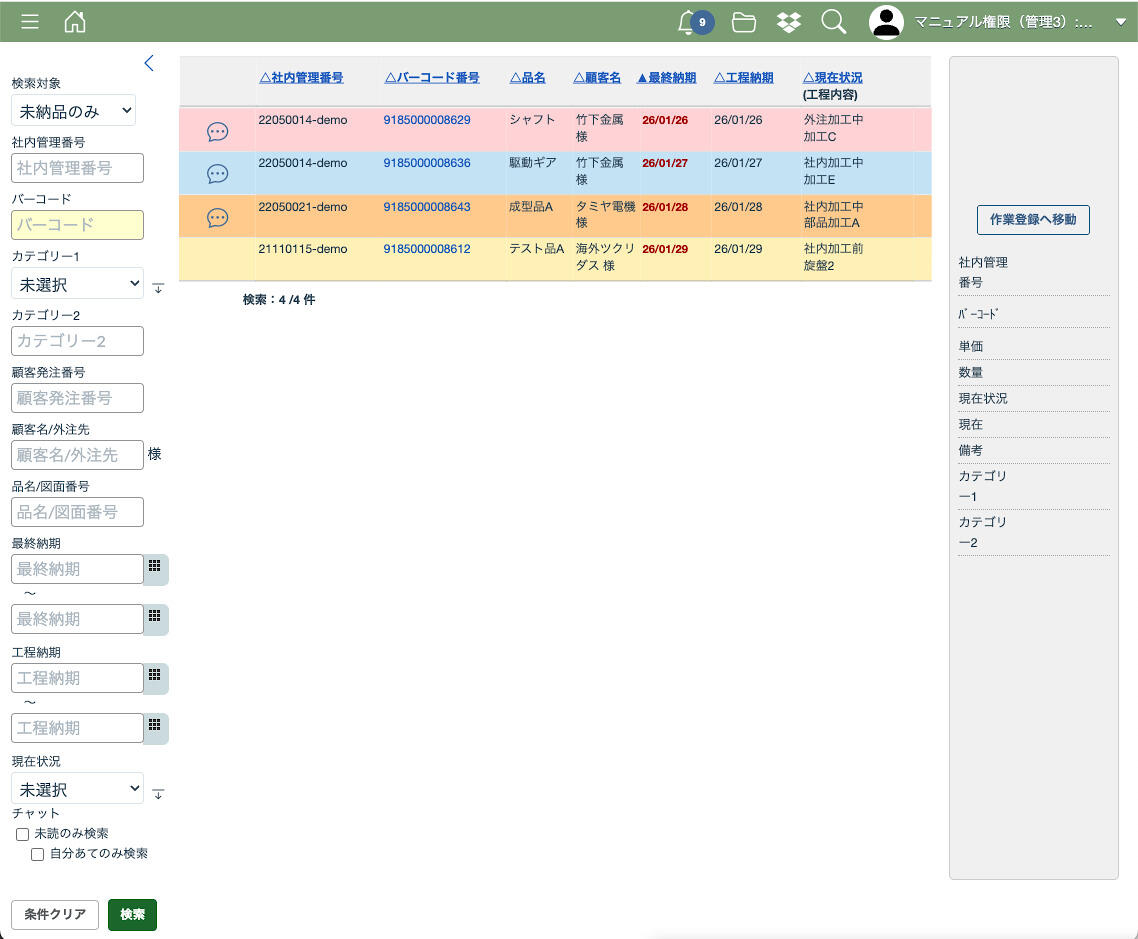
Task: Tick 自分あてのみ検索 checkbox
Action: 38,854
